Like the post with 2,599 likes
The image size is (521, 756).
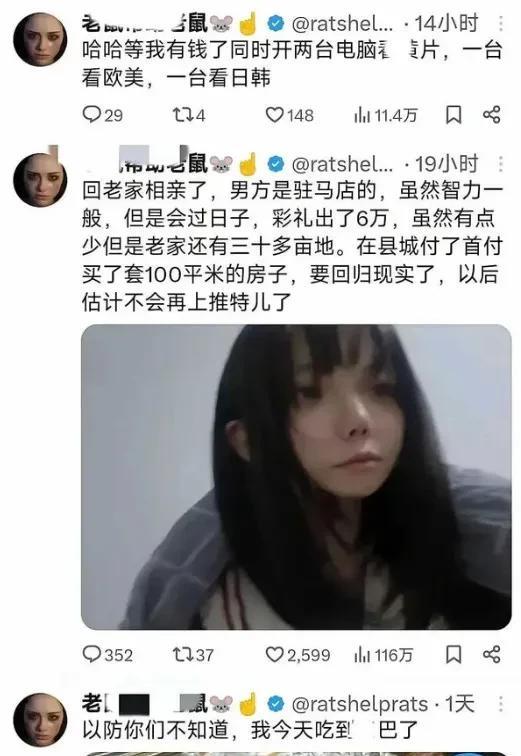click(x=298, y=654)
